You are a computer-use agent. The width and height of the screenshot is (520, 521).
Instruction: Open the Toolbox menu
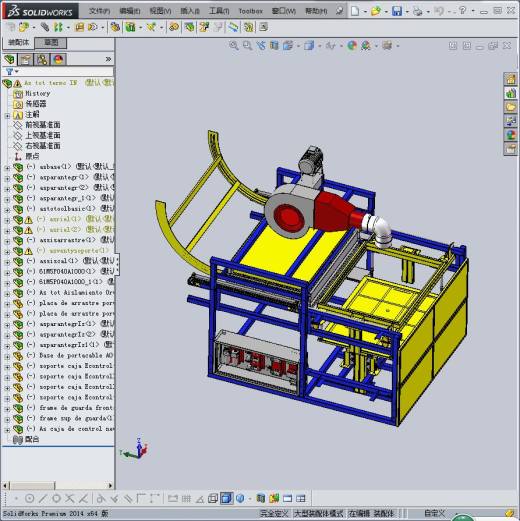pos(250,11)
